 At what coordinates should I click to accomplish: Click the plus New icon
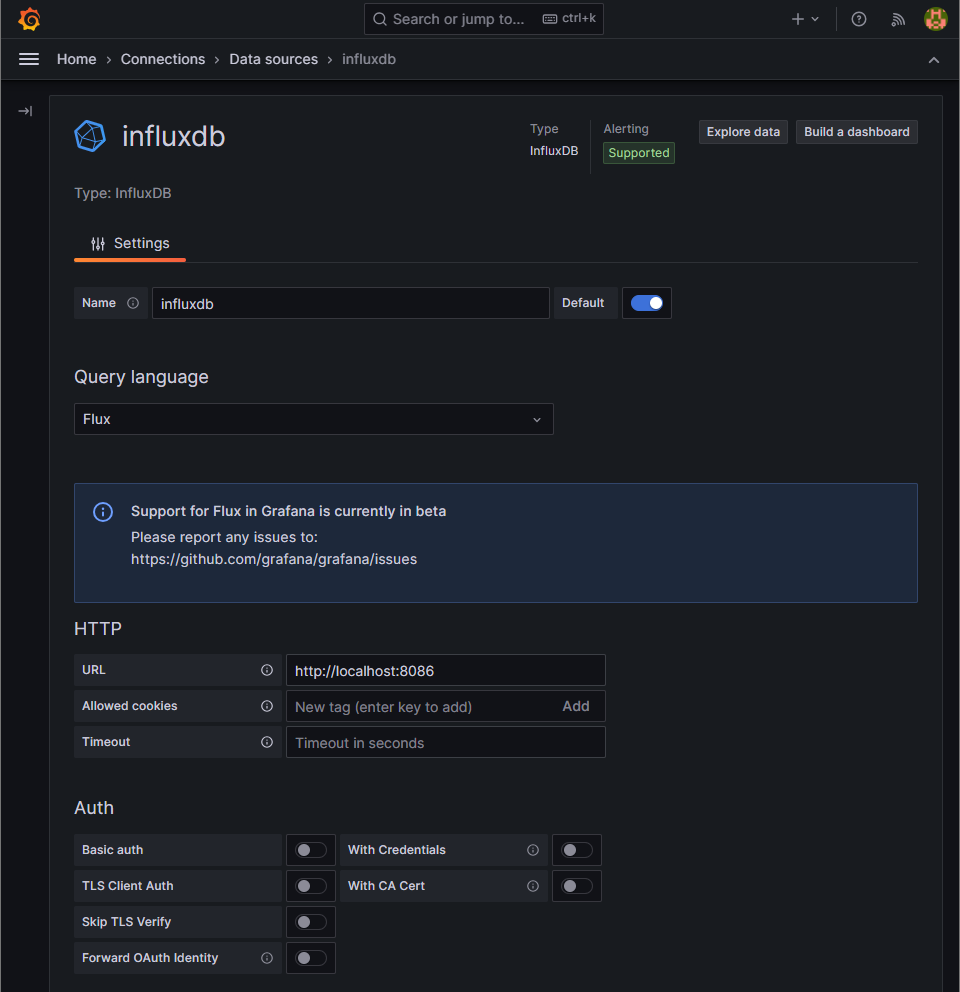click(x=797, y=19)
